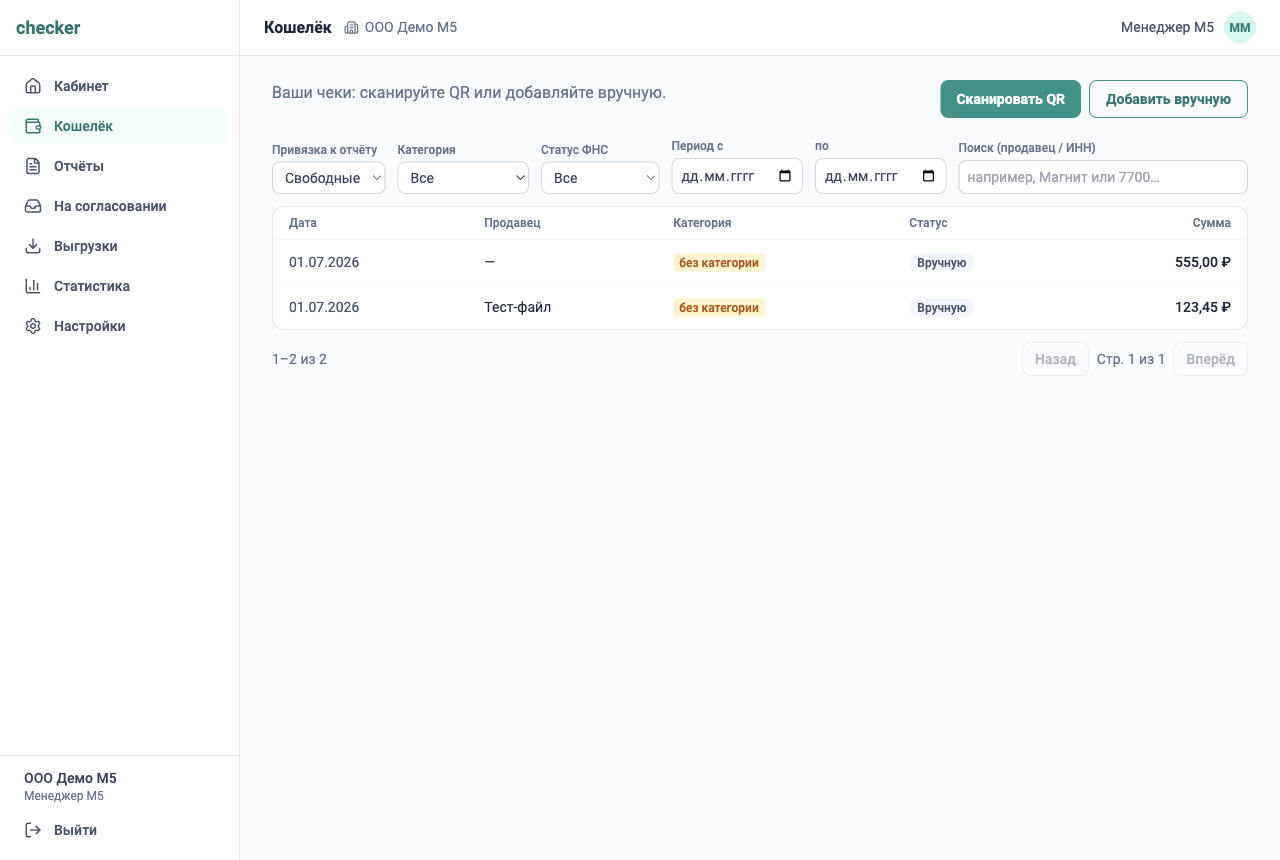Click the MM user avatar
Screen dimensions: 1280x860
click(1240, 28)
